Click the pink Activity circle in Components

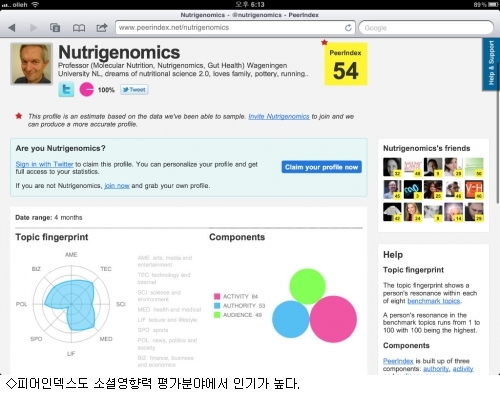(333, 319)
